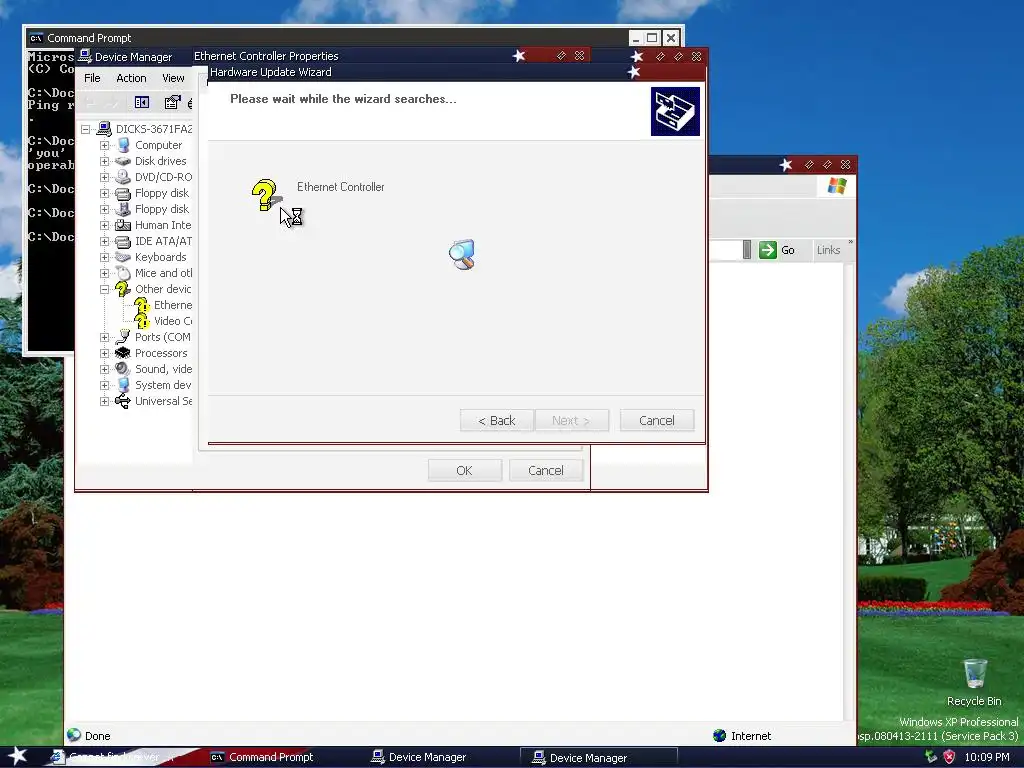Viewport: 1024px width, 768px height.
Task: Click the Windows flag logo in browser window
Action: (x=837, y=186)
